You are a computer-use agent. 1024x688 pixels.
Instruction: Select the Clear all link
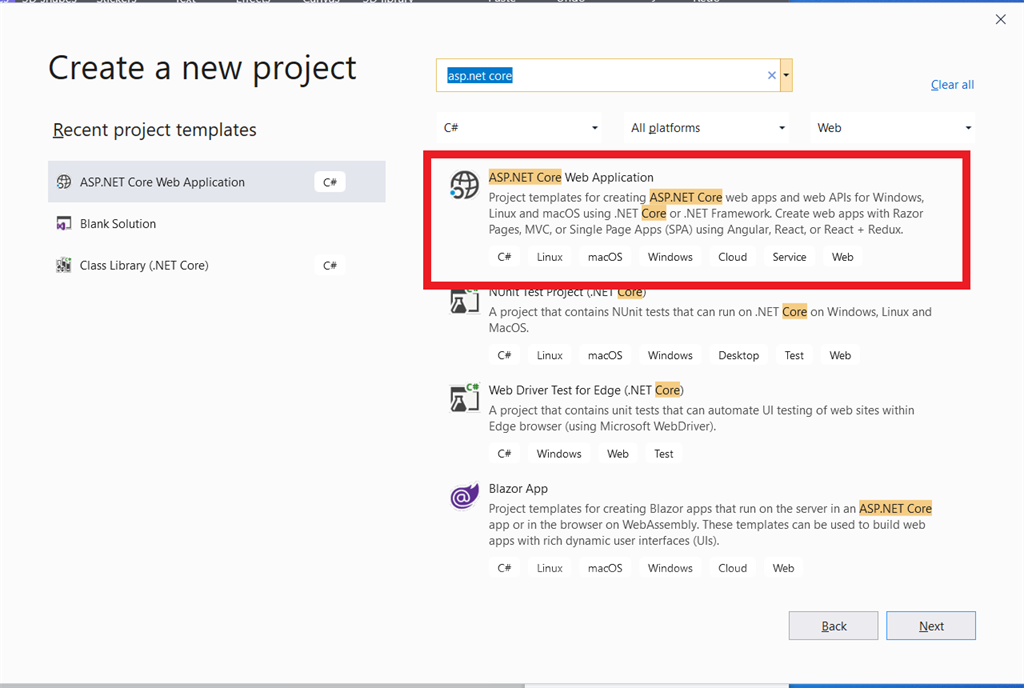(x=951, y=84)
